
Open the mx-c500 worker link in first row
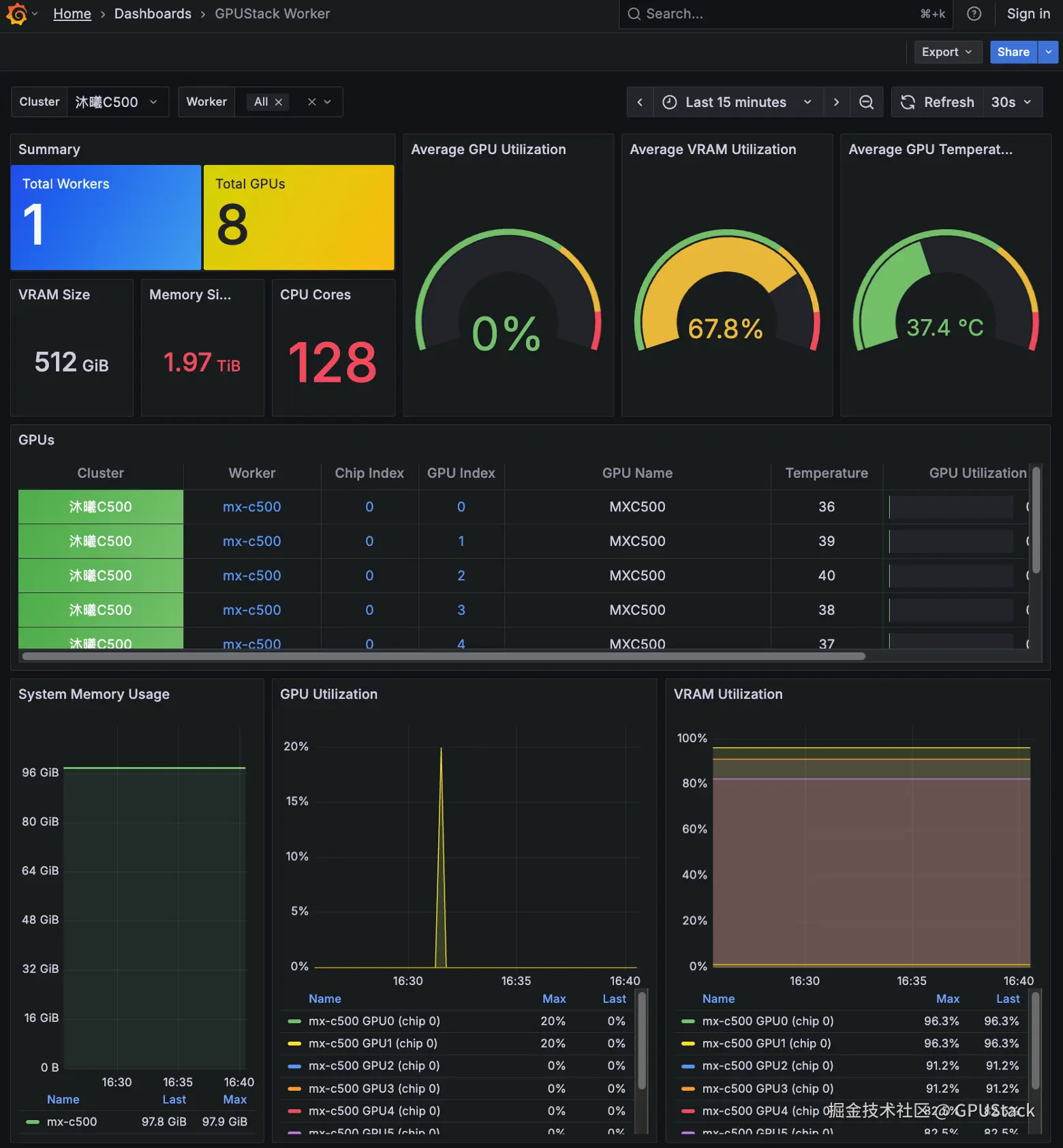pos(251,507)
